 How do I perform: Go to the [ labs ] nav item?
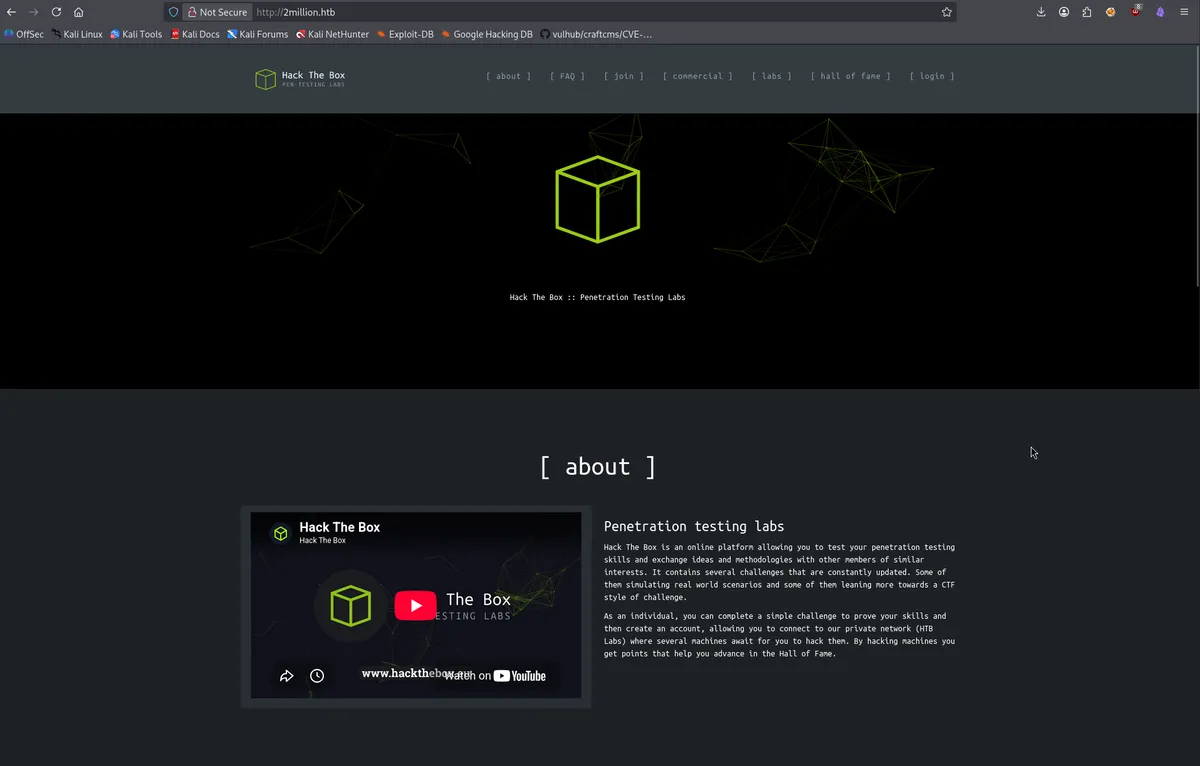pos(772,76)
